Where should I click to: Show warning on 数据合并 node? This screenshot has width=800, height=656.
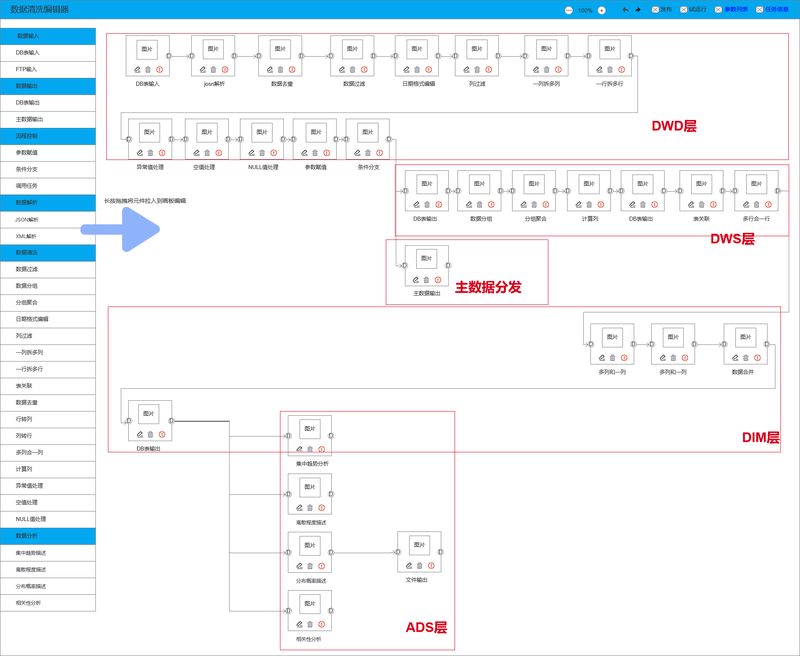(757, 358)
